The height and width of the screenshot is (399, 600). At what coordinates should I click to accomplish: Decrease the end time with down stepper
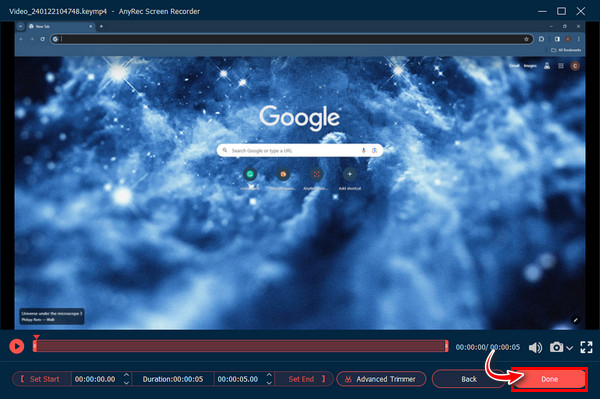pyautogui.click(x=269, y=383)
